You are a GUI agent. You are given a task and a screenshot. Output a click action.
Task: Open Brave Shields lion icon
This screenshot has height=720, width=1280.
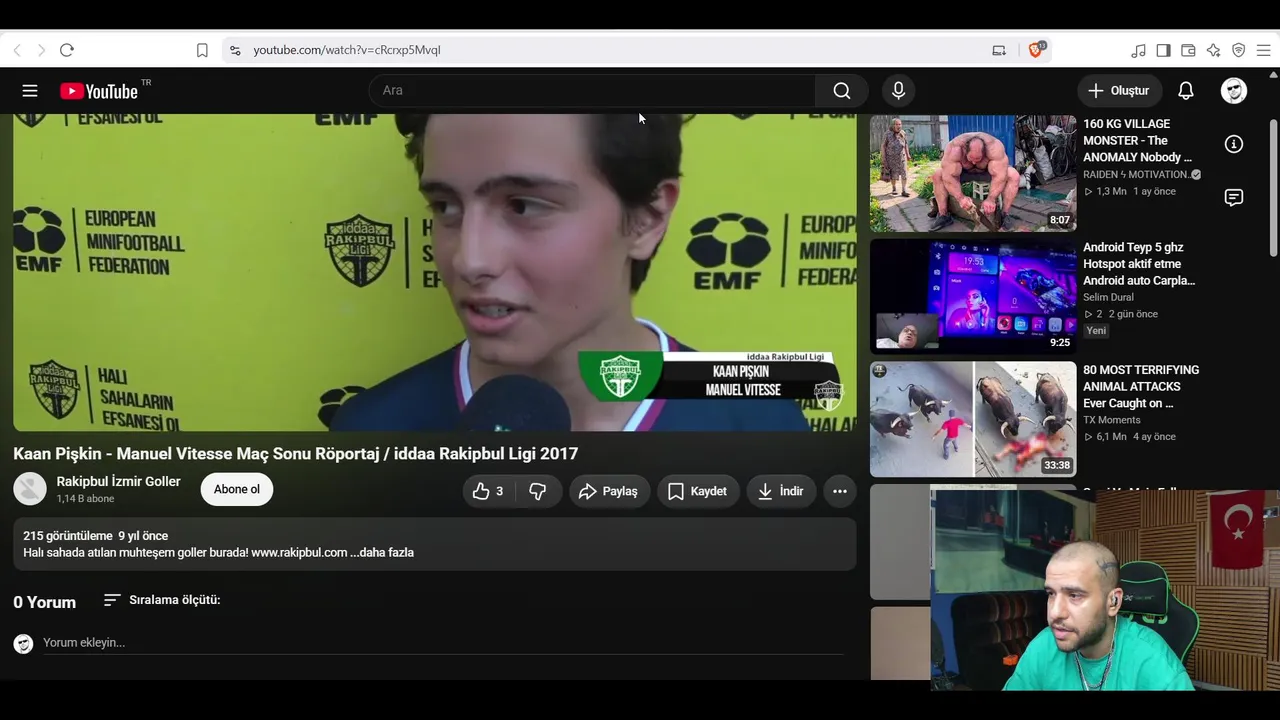1036,50
